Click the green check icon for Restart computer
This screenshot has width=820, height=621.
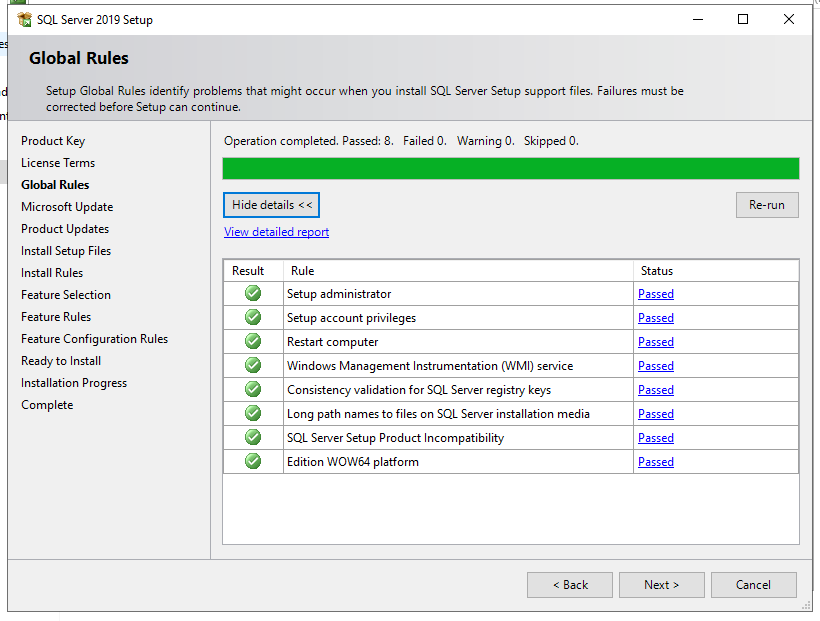(x=253, y=342)
